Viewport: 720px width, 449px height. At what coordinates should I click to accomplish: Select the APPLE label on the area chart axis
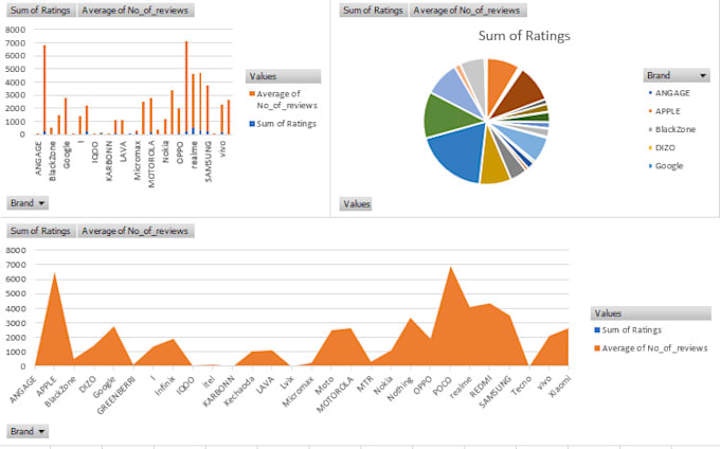coord(46,386)
